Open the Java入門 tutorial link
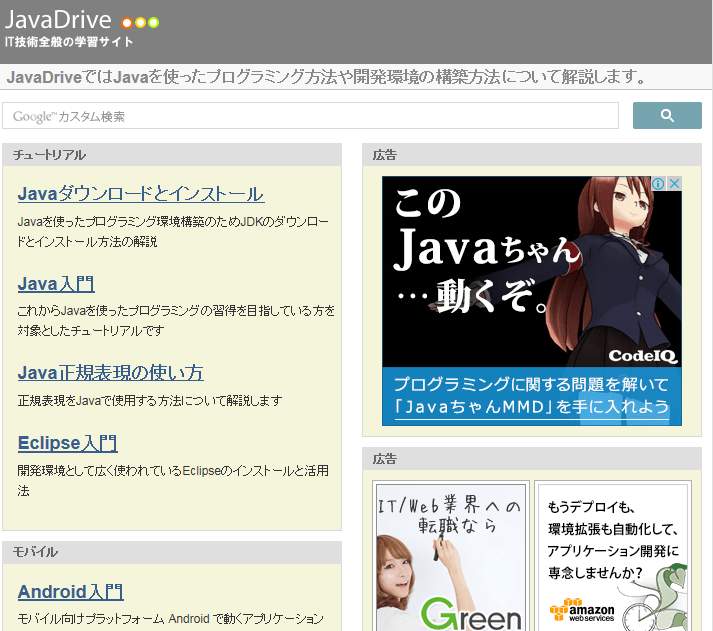This screenshot has height=631, width=713. pyautogui.click(x=56, y=284)
